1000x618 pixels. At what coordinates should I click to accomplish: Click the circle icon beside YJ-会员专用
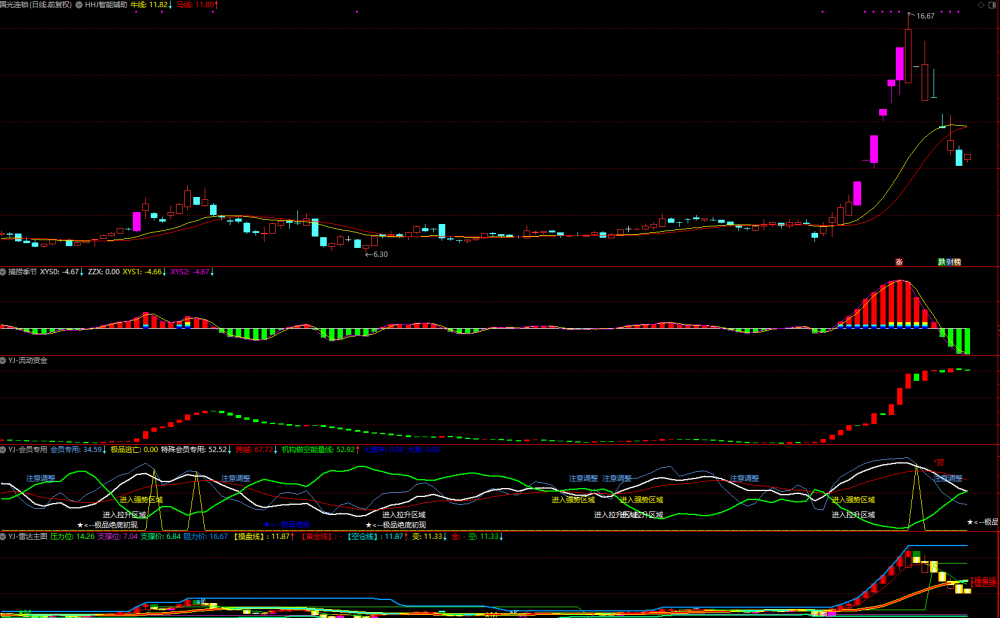(x=3, y=450)
